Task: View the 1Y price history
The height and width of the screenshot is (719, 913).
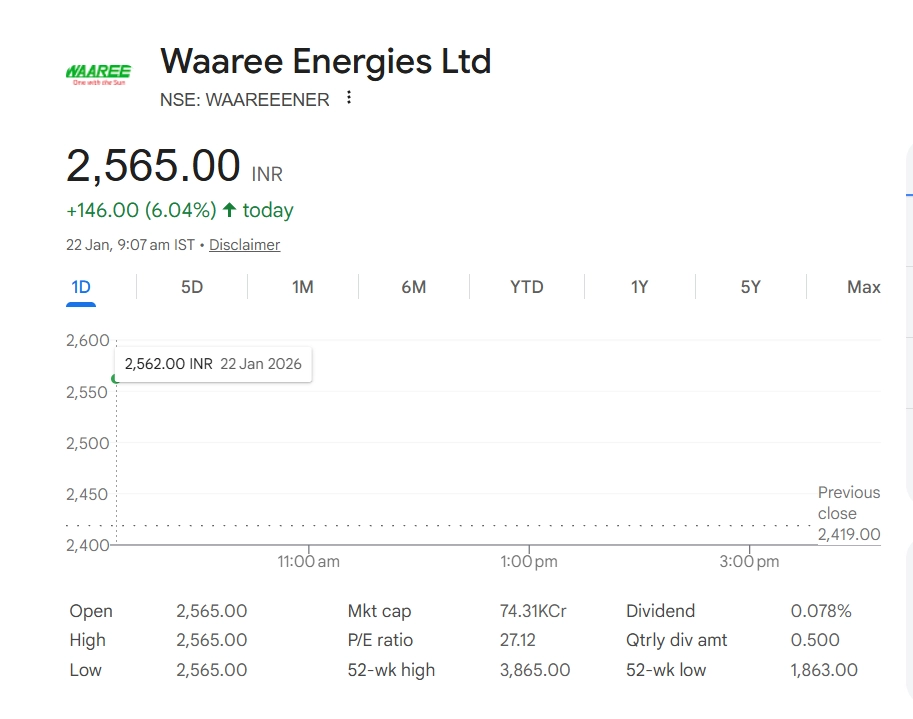Action: point(639,287)
